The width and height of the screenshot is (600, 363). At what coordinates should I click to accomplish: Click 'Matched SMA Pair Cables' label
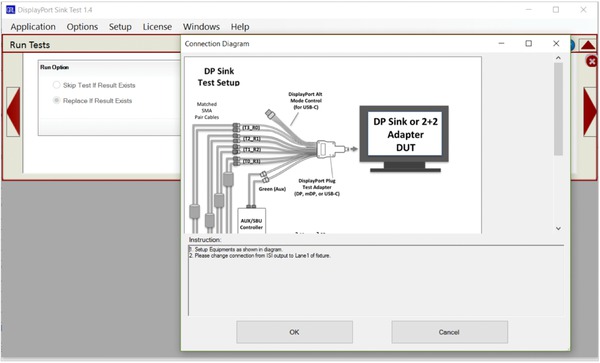point(207,111)
